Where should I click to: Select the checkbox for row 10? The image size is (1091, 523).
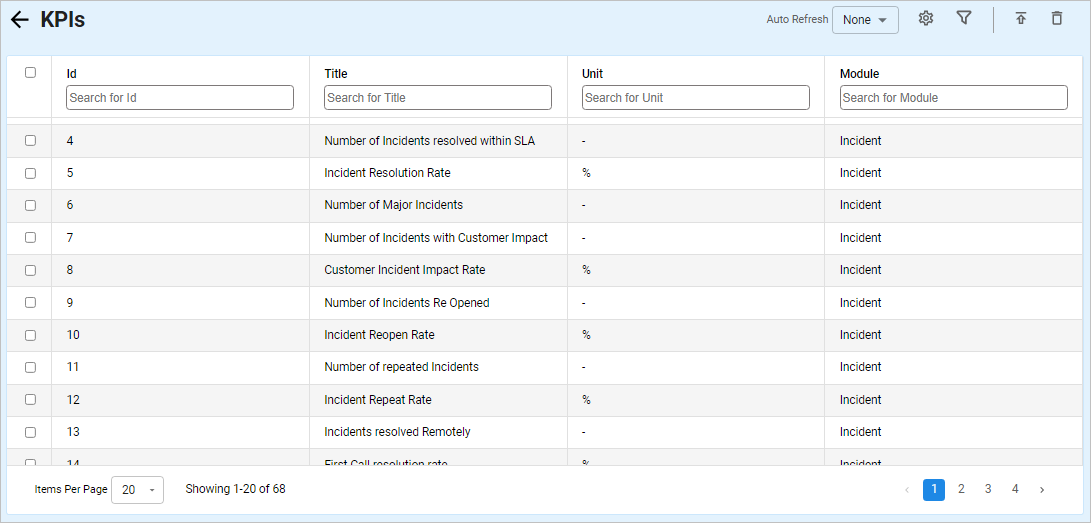pyautogui.click(x=30, y=335)
